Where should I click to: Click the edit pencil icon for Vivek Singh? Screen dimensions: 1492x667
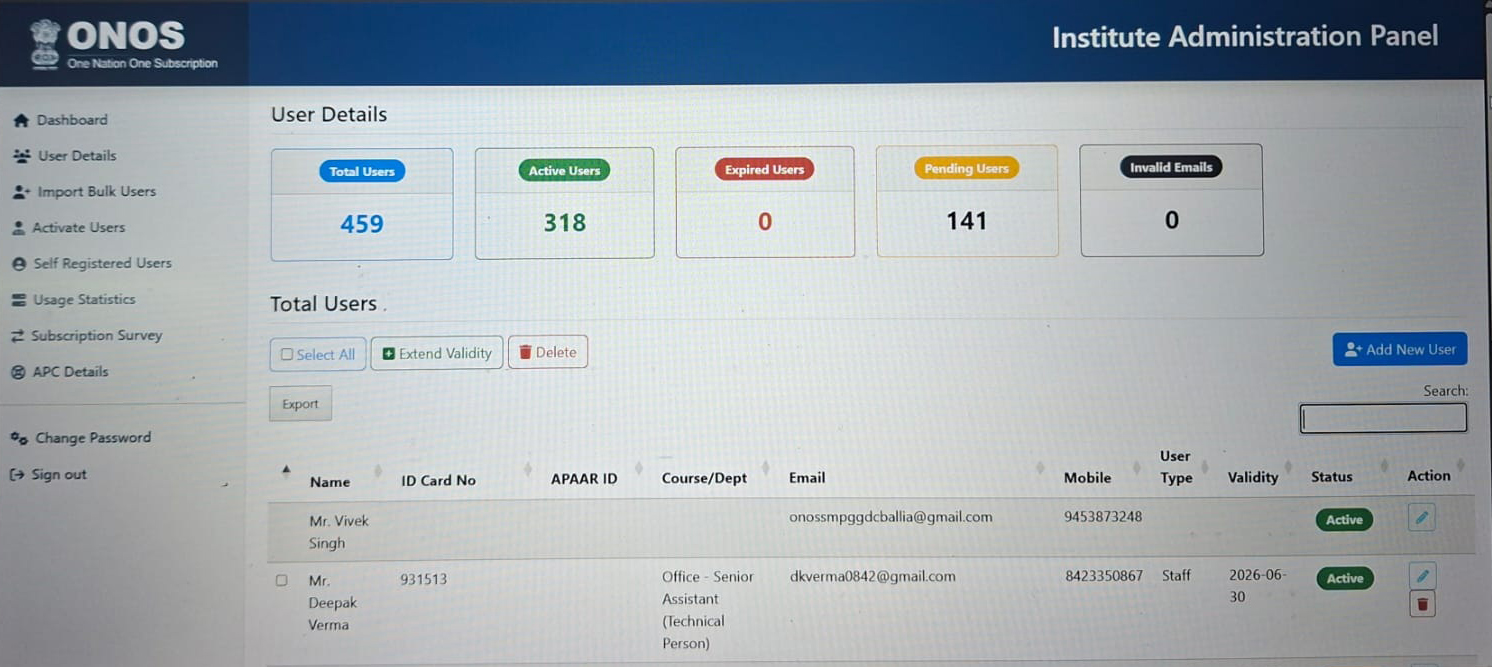[x=1421, y=517]
